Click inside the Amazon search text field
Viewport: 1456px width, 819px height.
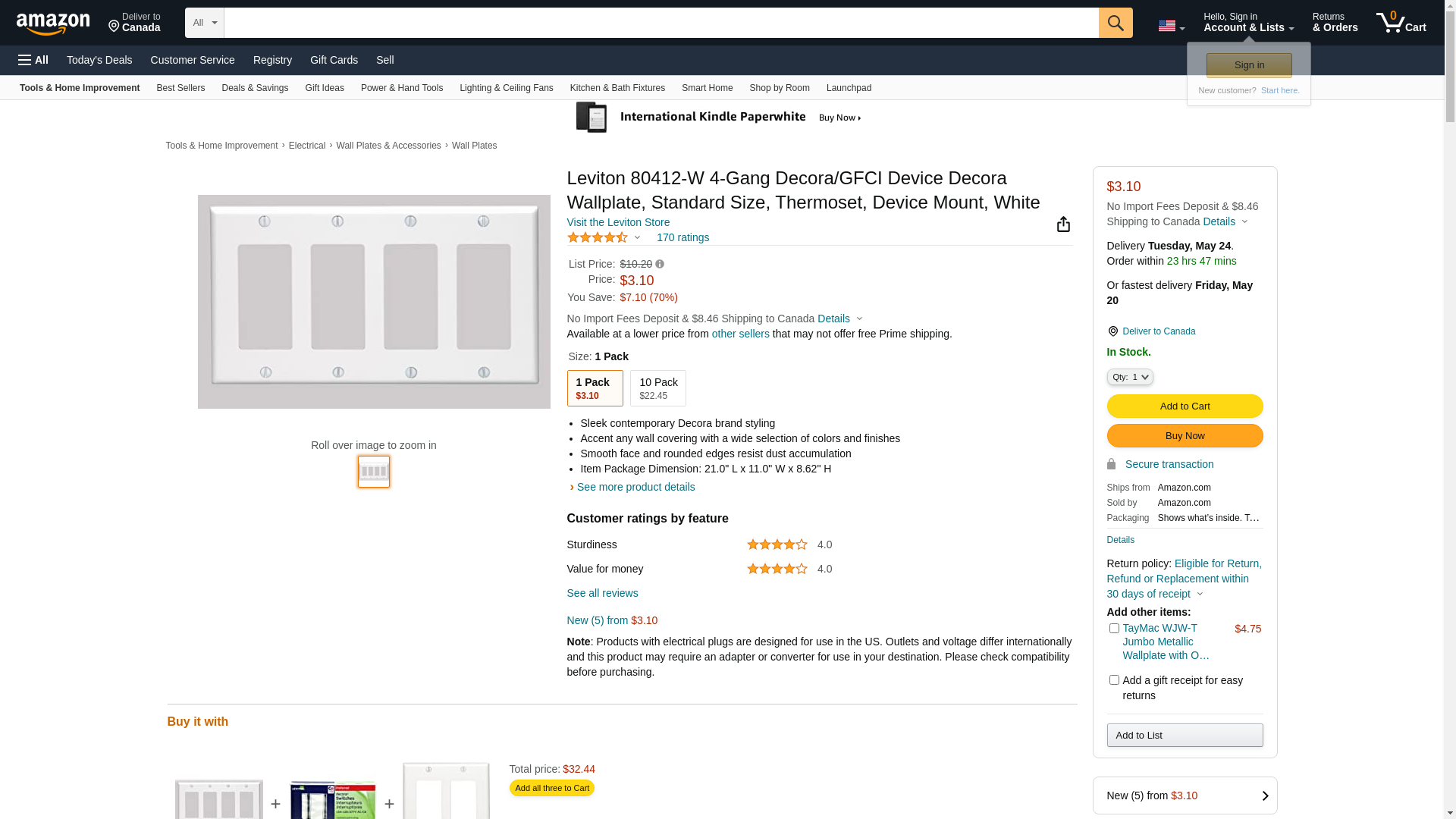point(660,23)
